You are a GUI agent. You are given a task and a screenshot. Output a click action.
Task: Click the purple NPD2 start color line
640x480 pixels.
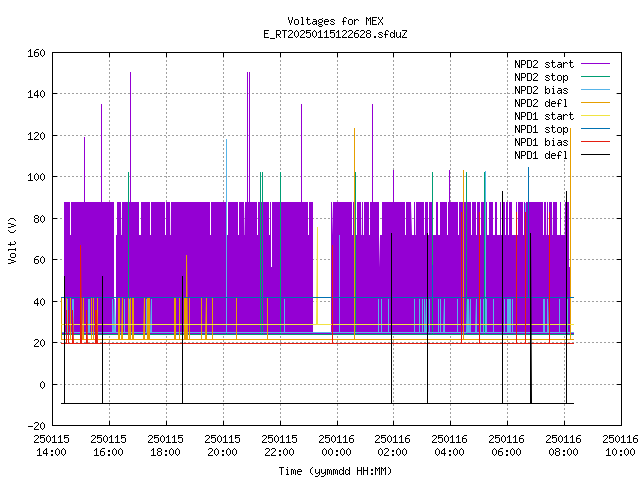coord(595,64)
